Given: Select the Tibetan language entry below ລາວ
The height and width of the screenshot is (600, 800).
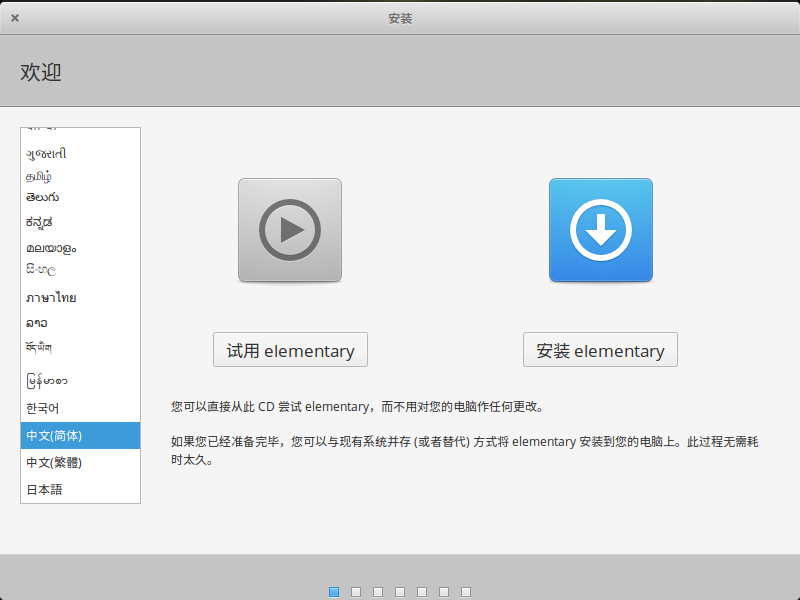Looking at the screenshot, I should click(x=40, y=347).
